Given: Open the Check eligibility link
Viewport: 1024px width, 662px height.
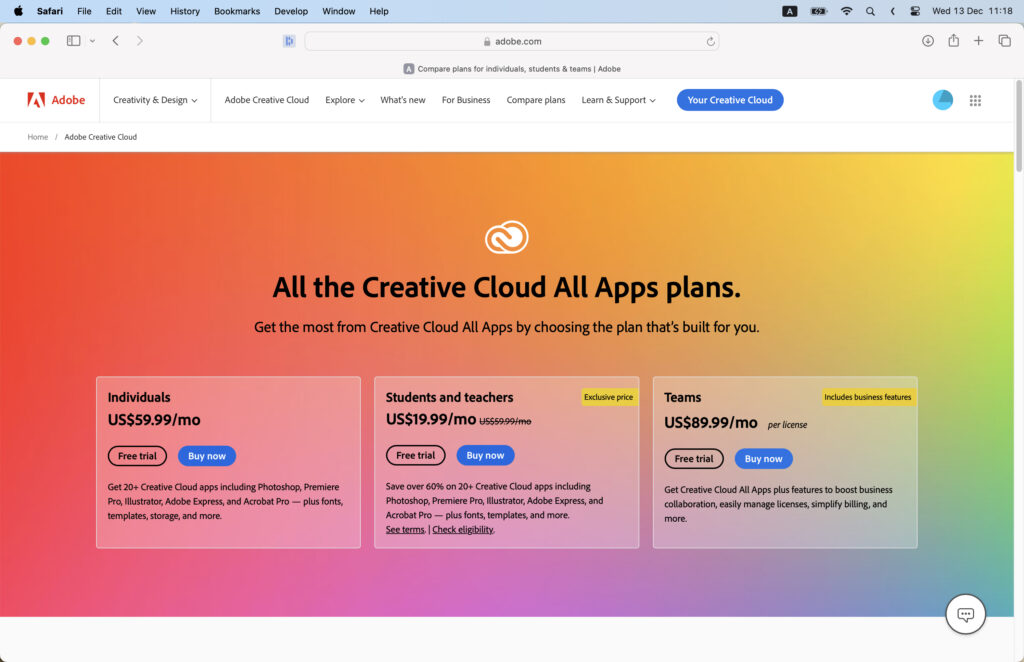Looking at the screenshot, I should (464, 529).
